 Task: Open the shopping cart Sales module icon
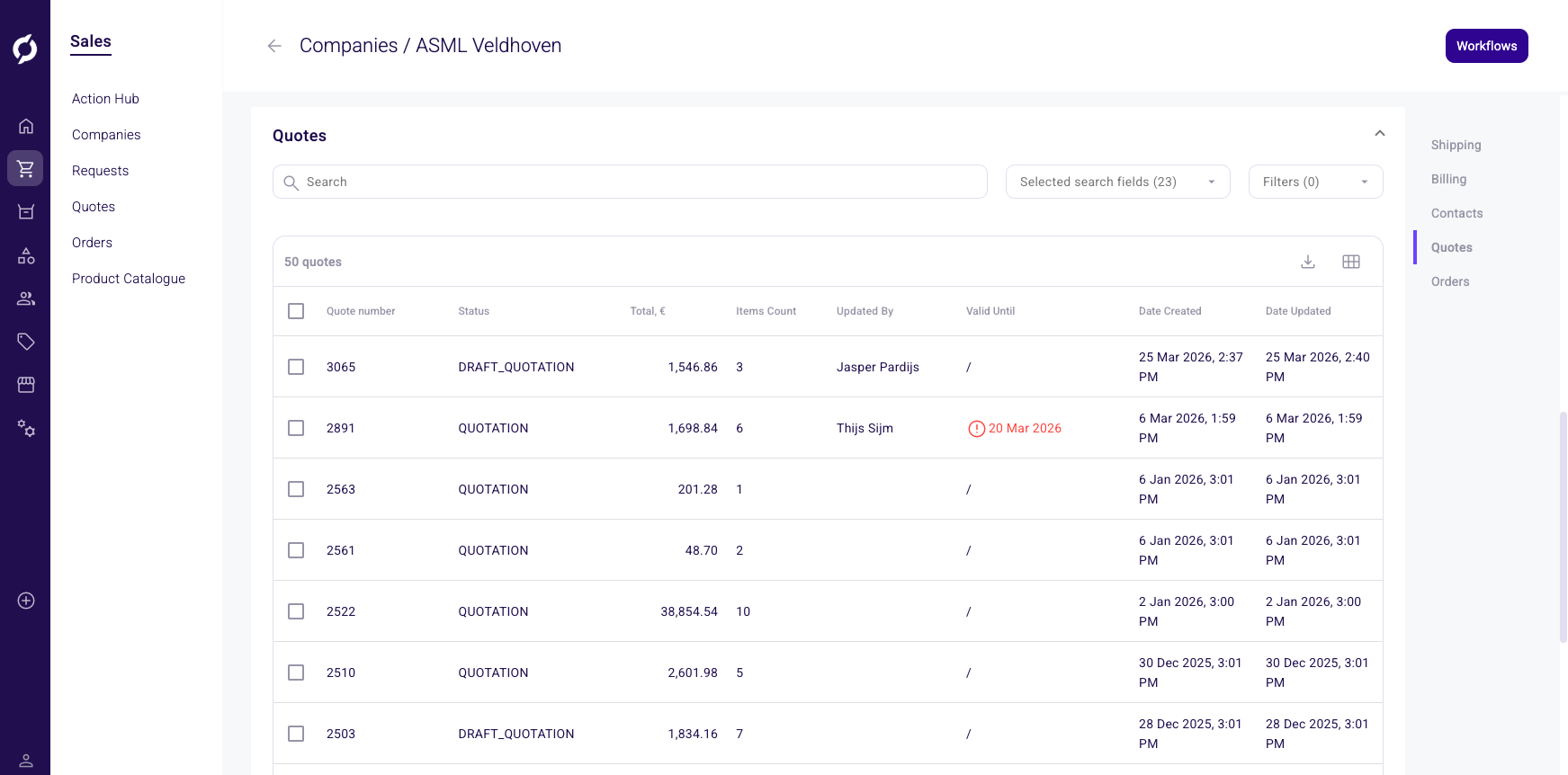[x=25, y=168]
